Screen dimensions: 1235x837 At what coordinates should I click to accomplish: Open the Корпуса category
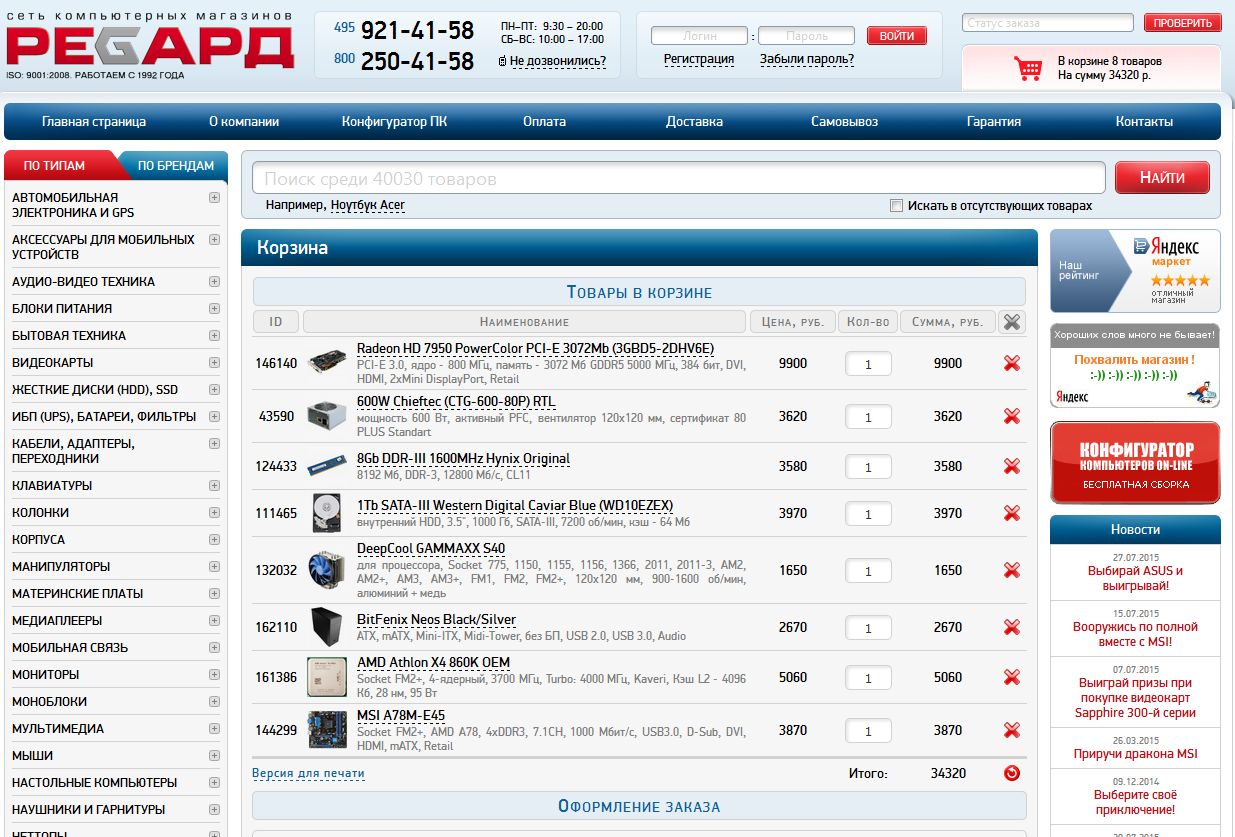click(x=38, y=539)
